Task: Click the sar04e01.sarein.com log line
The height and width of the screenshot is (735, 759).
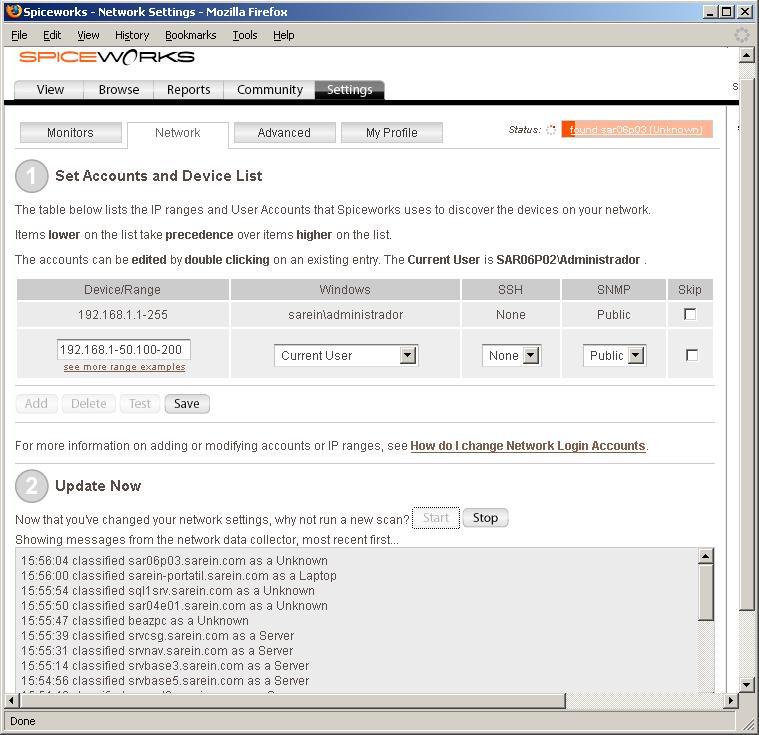Action: [x=174, y=606]
